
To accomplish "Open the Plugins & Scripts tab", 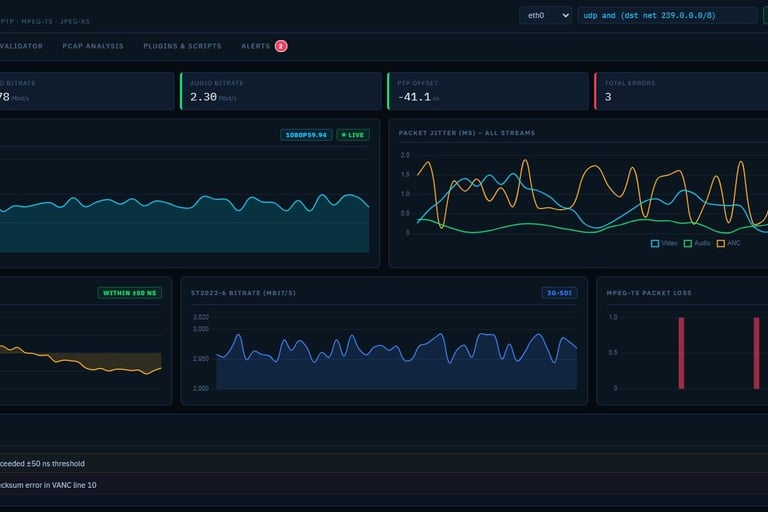I will pos(182,46).
